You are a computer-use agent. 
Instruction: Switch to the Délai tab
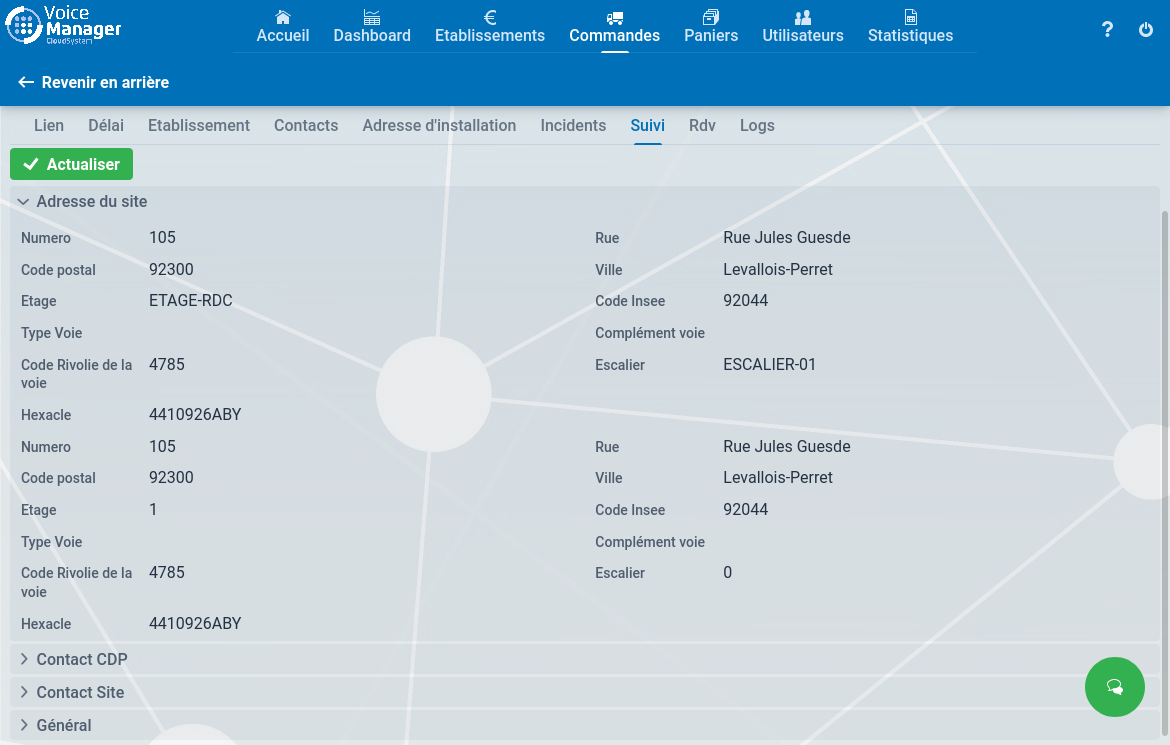[x=106, y=125]
